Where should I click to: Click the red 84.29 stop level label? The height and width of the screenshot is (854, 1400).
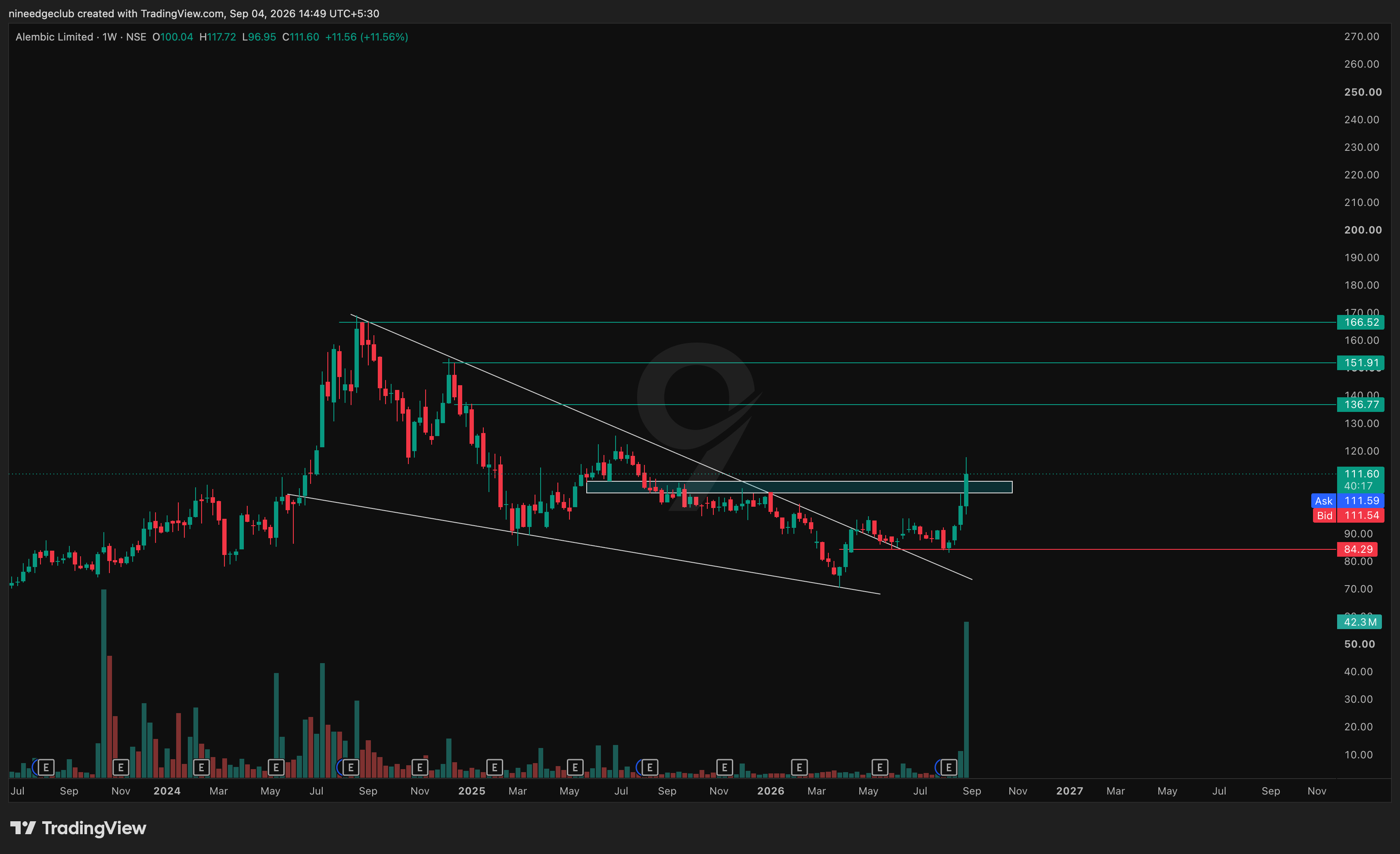pyautogui.click(x=1357, y=549)
